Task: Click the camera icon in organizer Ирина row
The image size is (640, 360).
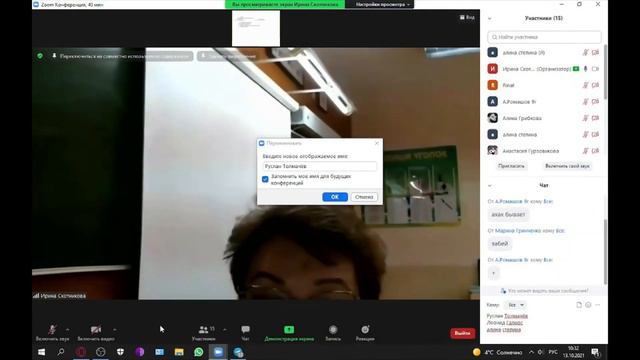Action: click(x=595, y=69)
